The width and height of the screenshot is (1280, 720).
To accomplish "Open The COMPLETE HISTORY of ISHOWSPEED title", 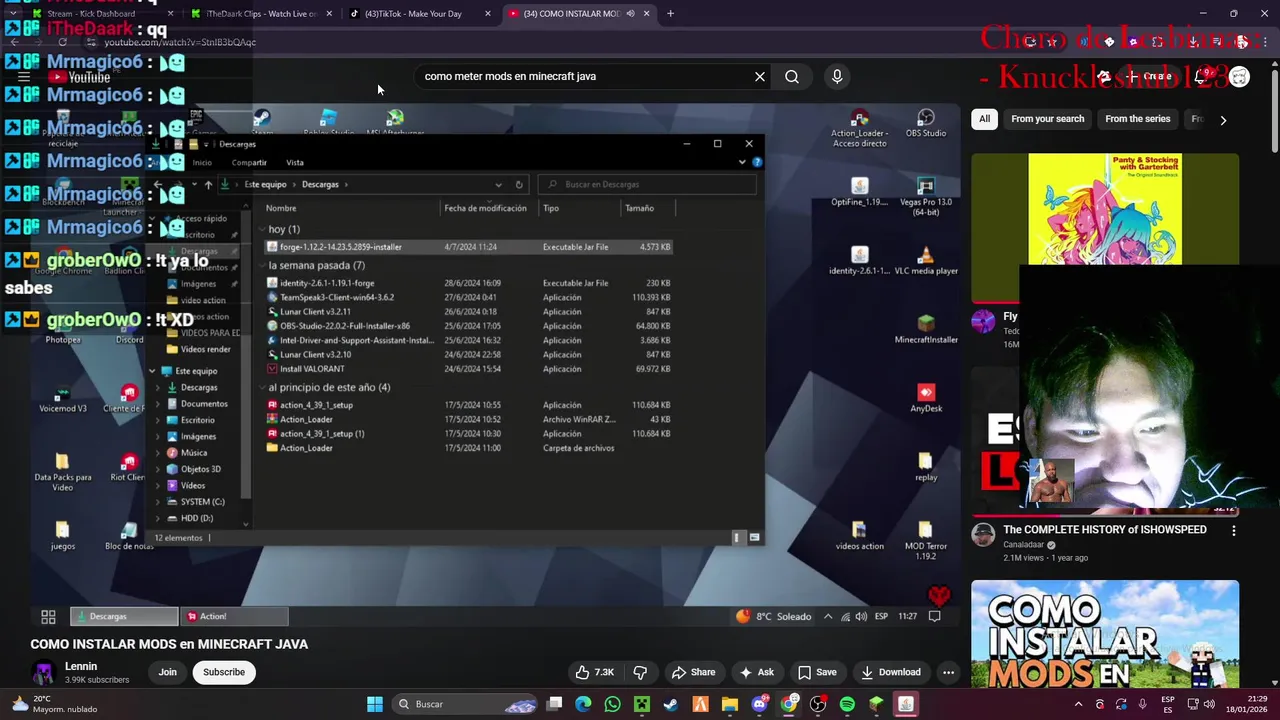I will click(1105, 529).
